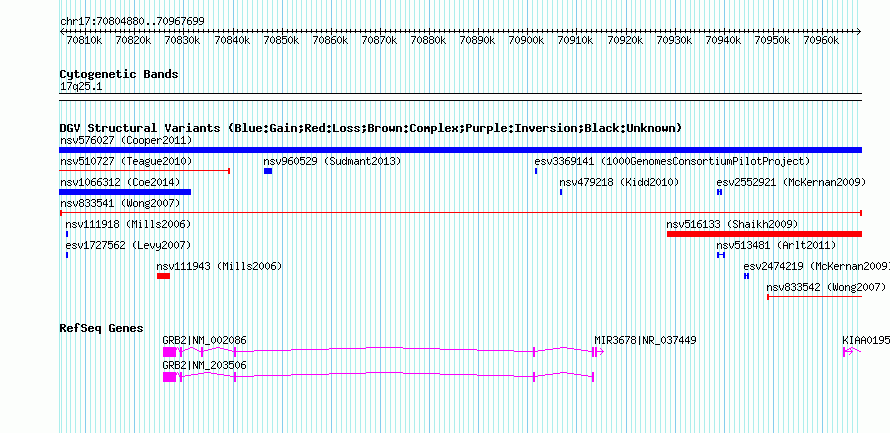Click the nsv1066312 (Coe2014) text label
890x433 pixels.
pos(120,182)
